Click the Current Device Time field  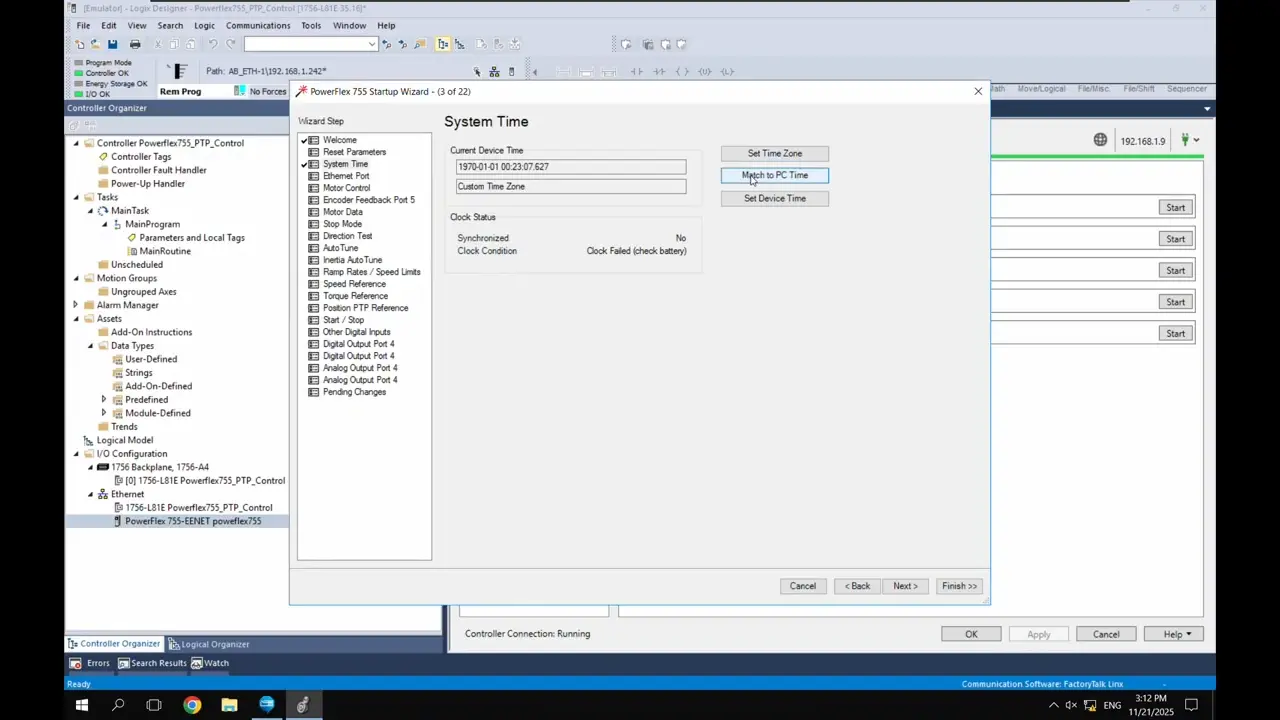570,167
